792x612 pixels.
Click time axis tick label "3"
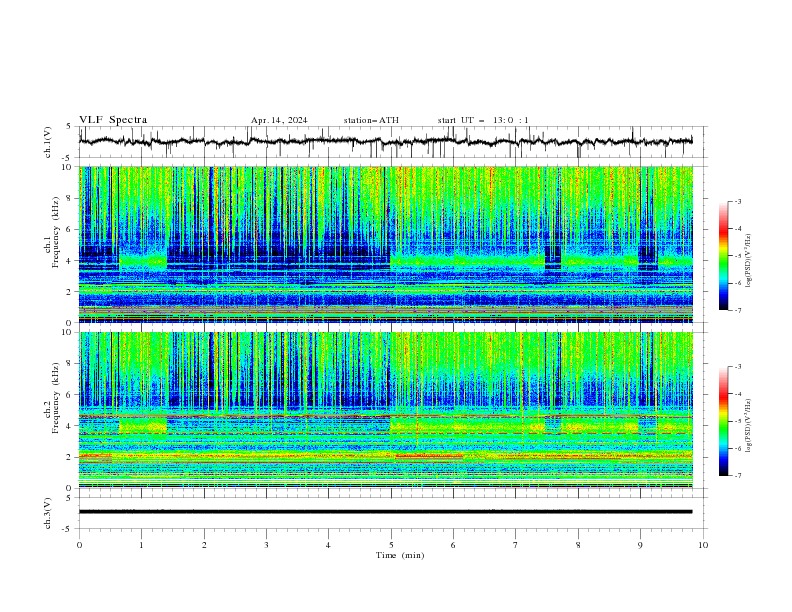[266, 545]
